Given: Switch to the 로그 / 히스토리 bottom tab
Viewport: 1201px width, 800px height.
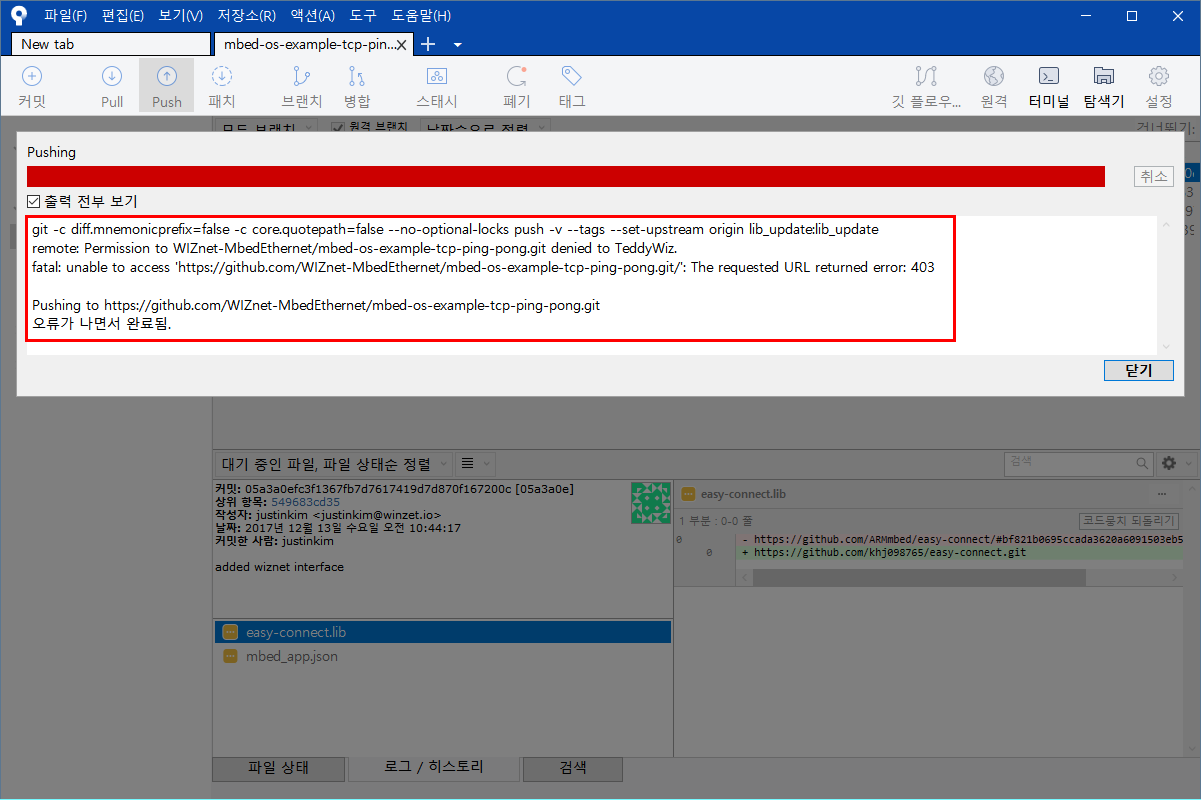Looking at the screenshot, I should pyautogui.click(x=433, y=768).
